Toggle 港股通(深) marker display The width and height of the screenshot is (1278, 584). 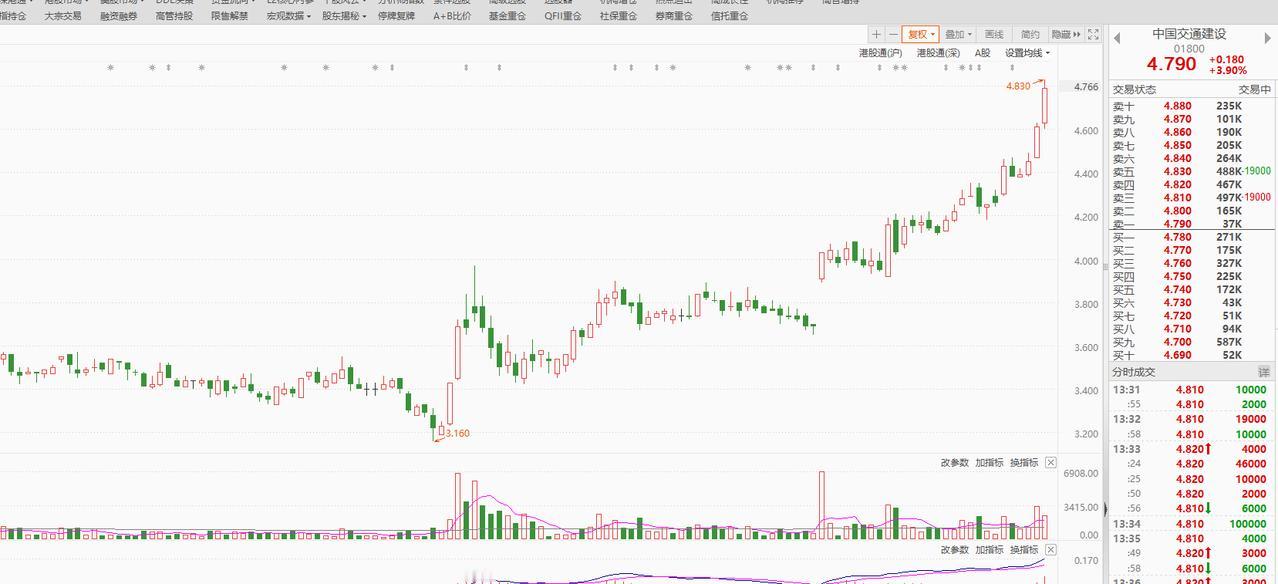tap(938, 53)
